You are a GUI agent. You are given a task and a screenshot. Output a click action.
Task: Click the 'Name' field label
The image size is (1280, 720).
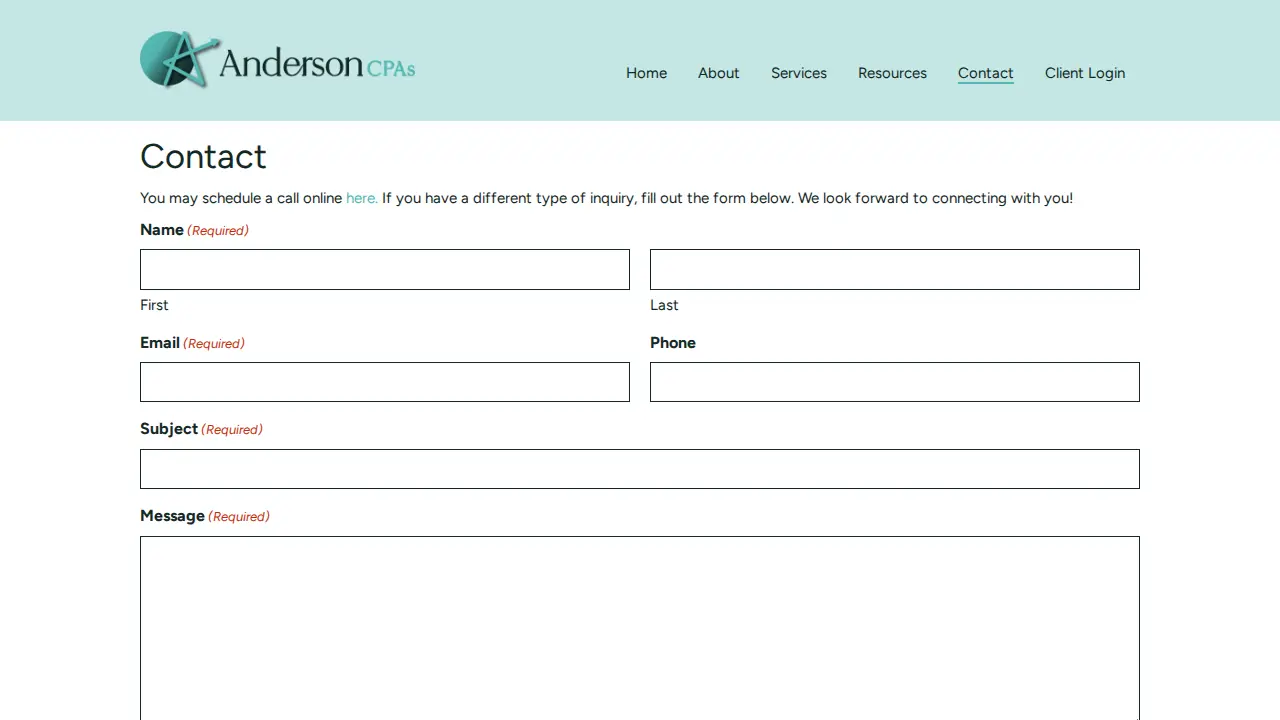coord(162,230)
